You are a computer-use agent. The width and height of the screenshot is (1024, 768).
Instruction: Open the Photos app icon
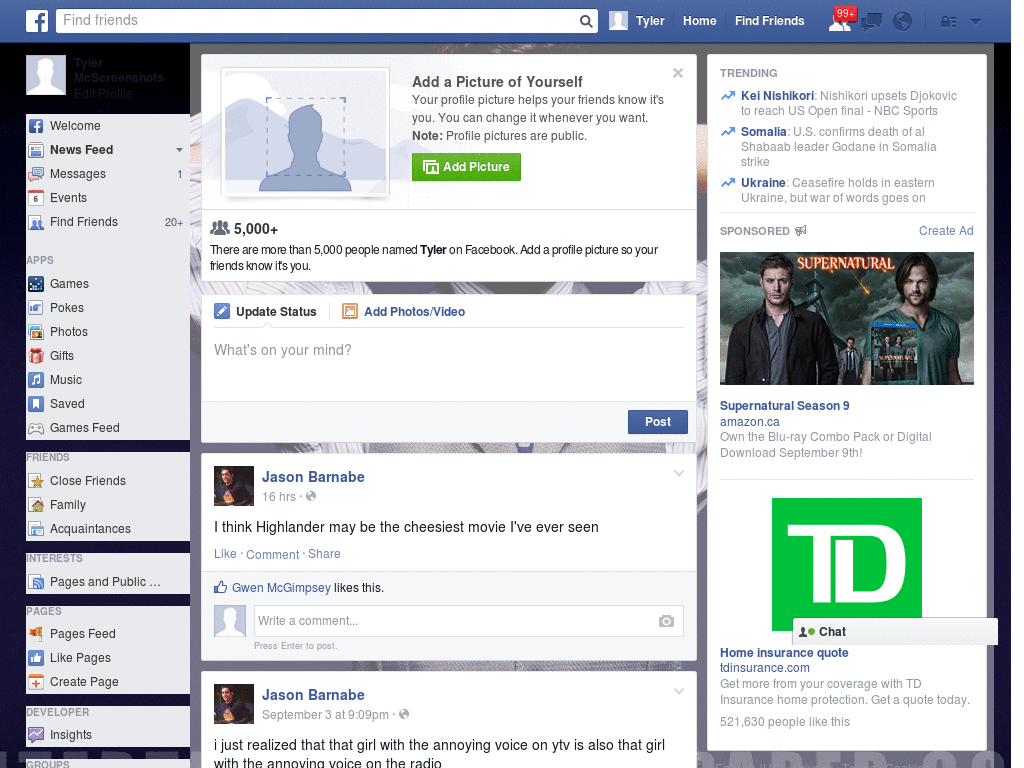click(36, 332)
